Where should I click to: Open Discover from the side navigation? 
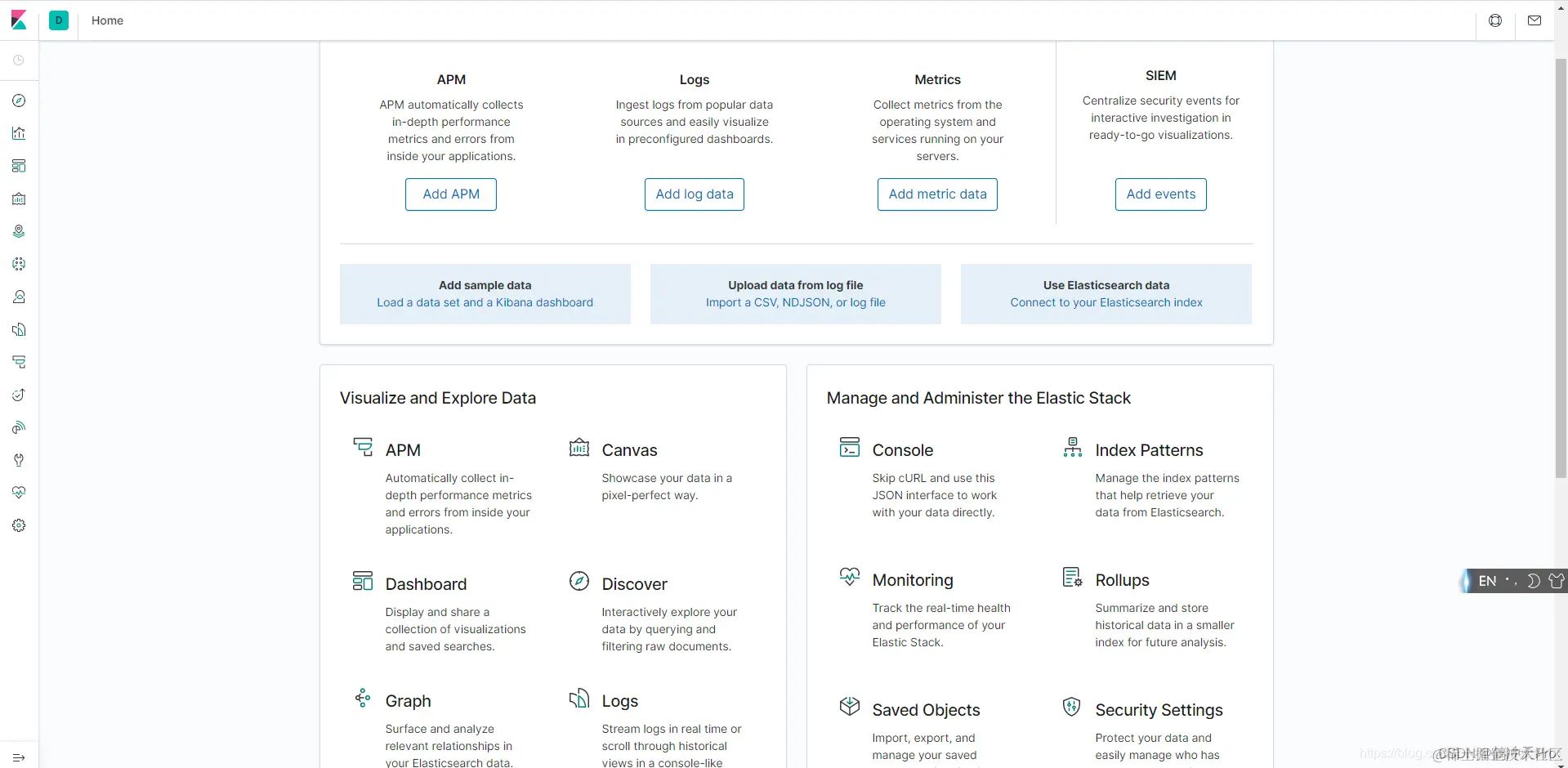click(x=19, y=100)
